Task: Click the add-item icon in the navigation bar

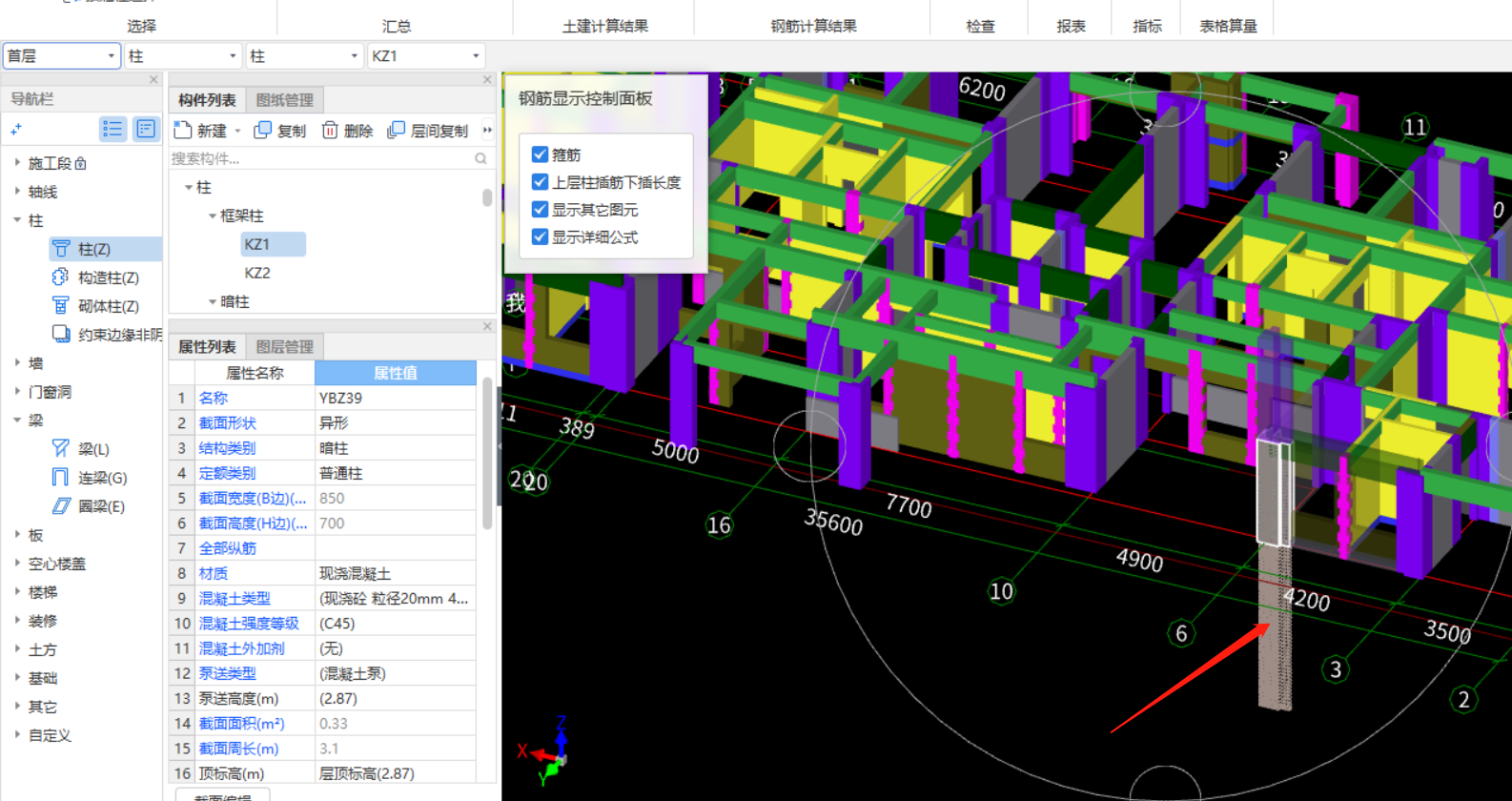Action: [x=16, y=129]
